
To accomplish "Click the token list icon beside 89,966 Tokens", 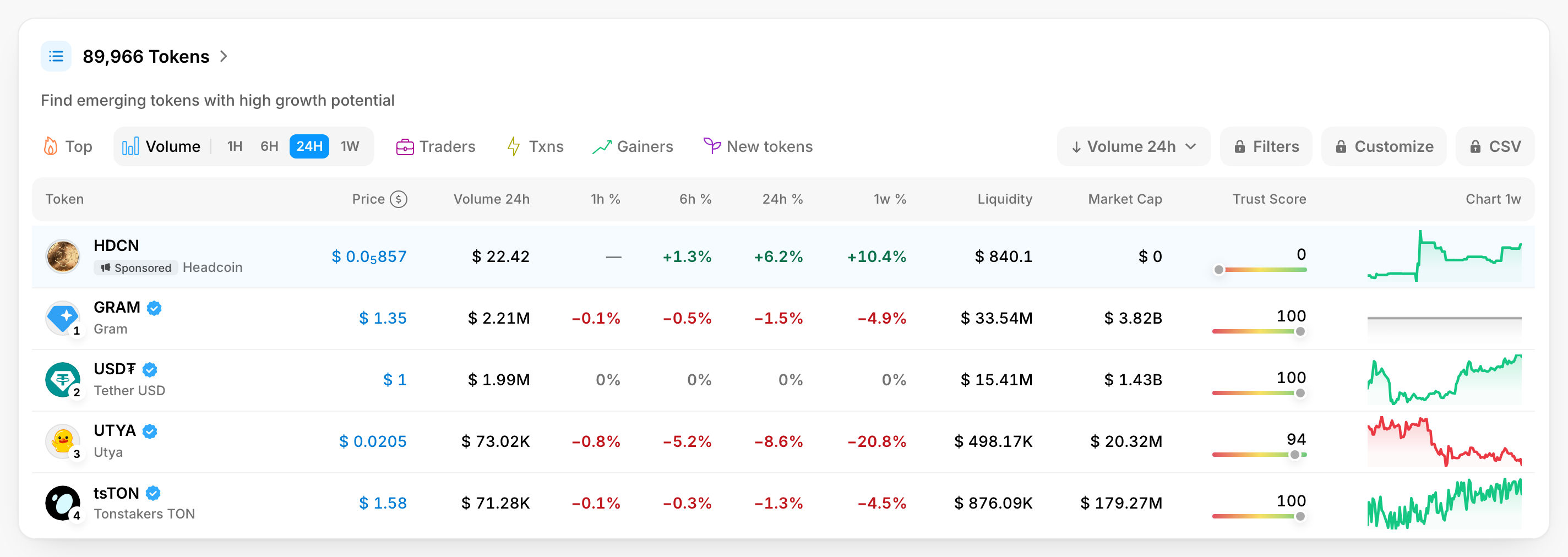I will pos(56,57).
